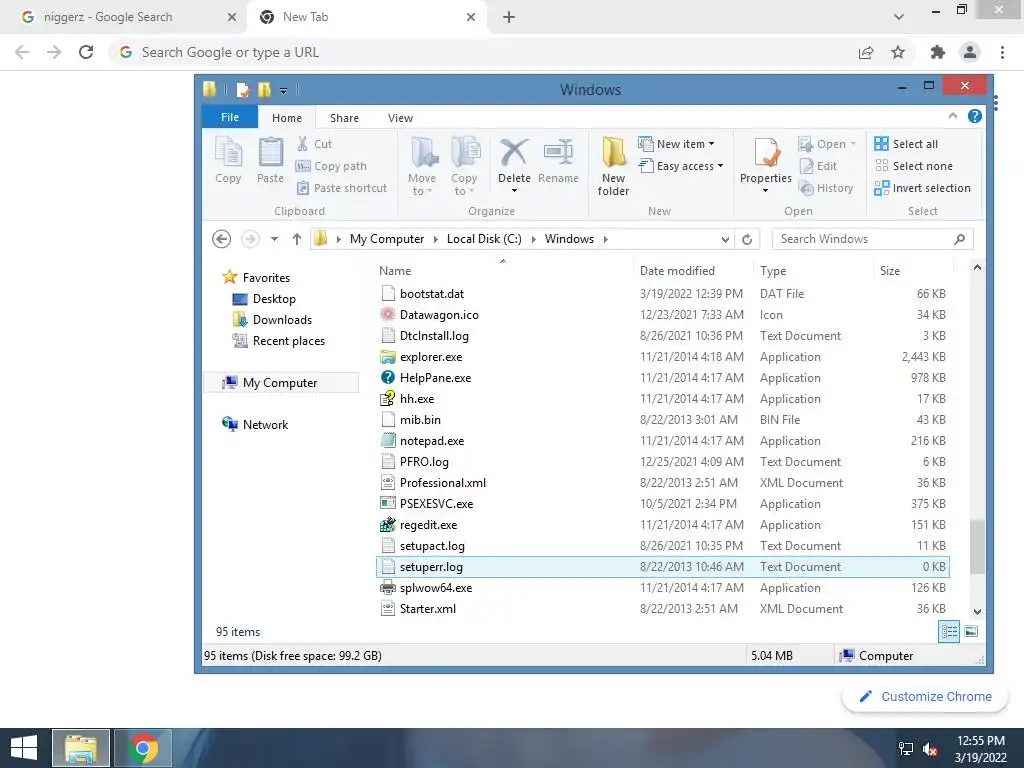
Task: Click the Edit command in Open group
Action: (818, 166)
